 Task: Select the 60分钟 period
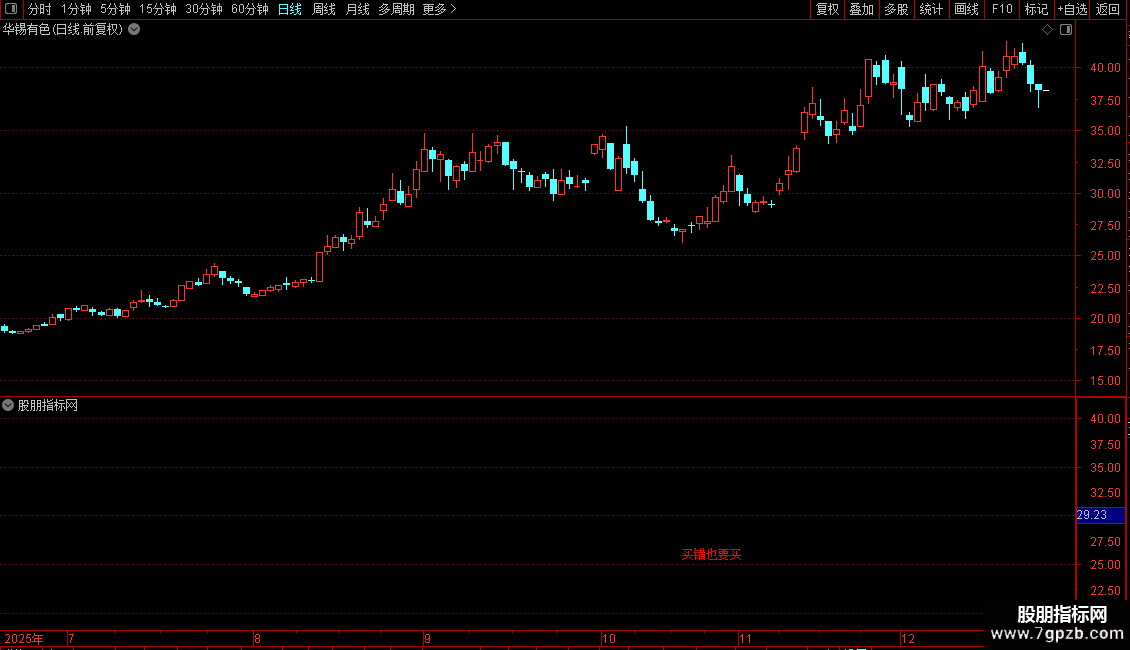click(250, 9)
